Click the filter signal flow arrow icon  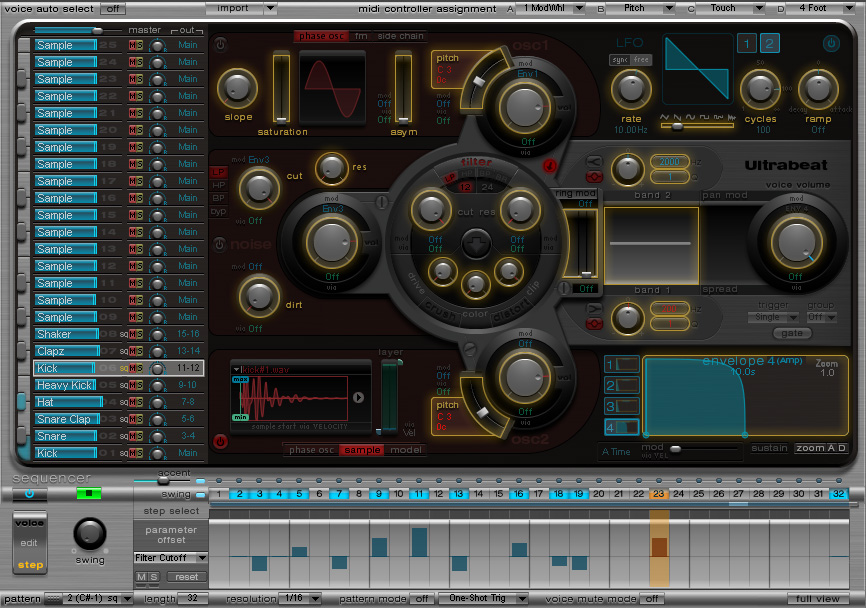point(475,243)
